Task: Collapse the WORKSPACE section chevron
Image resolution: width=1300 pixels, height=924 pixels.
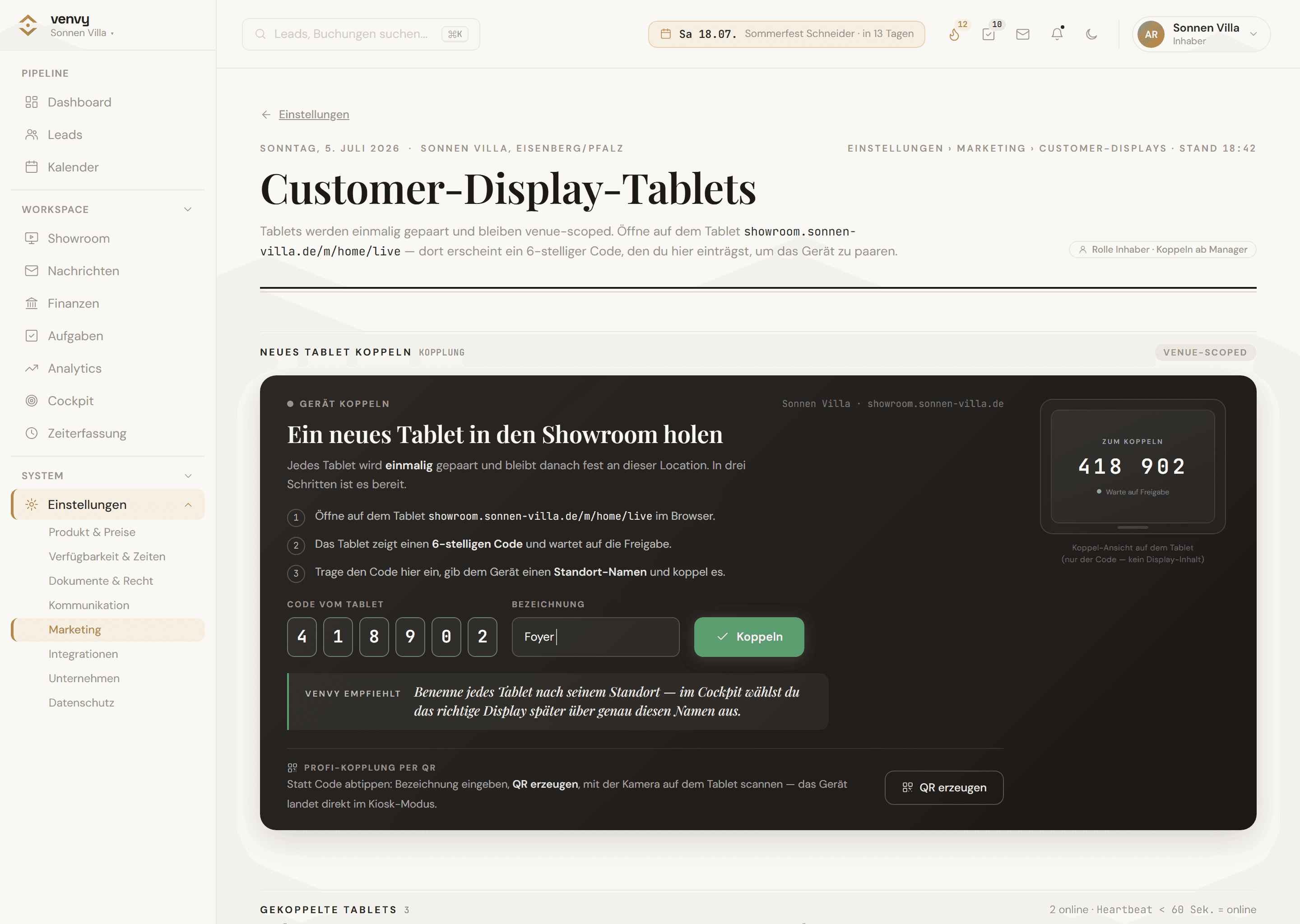Action: point(188,209)
